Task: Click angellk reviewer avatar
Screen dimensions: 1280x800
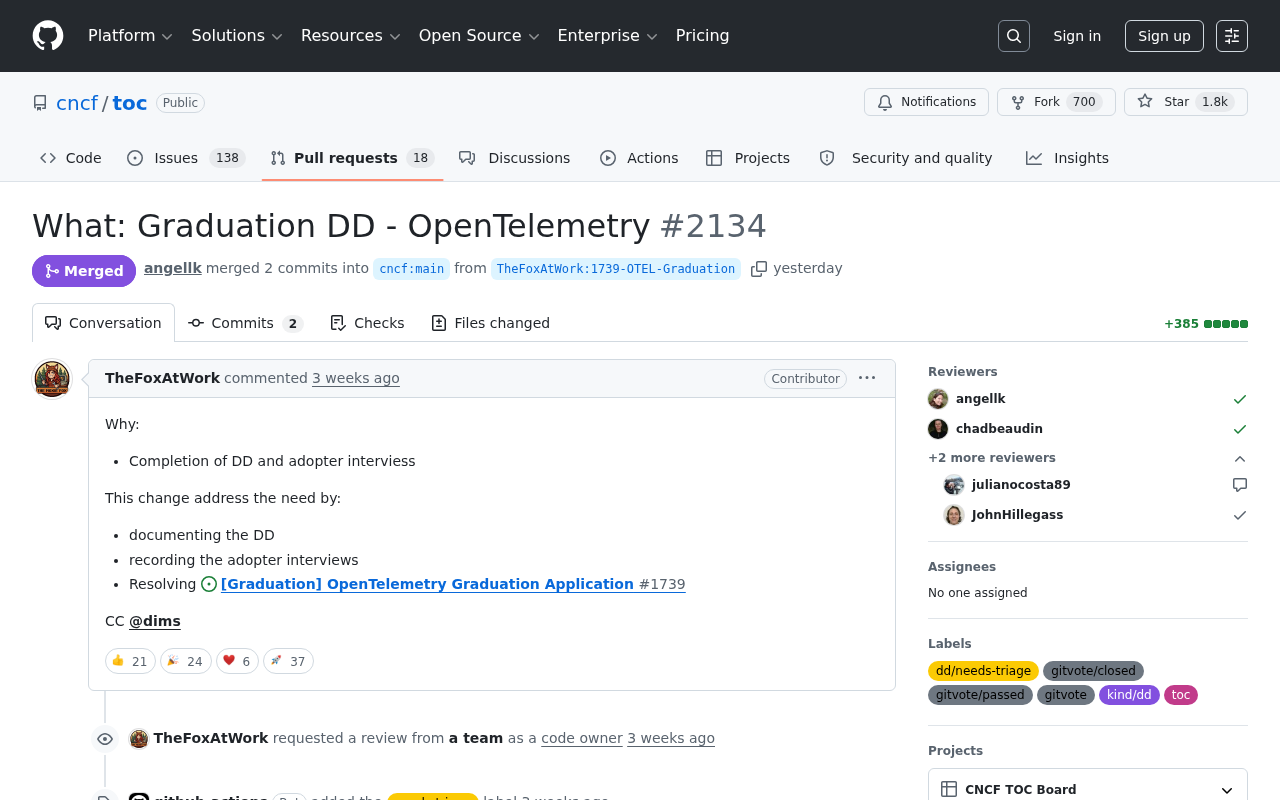Action: coord(938,399)
